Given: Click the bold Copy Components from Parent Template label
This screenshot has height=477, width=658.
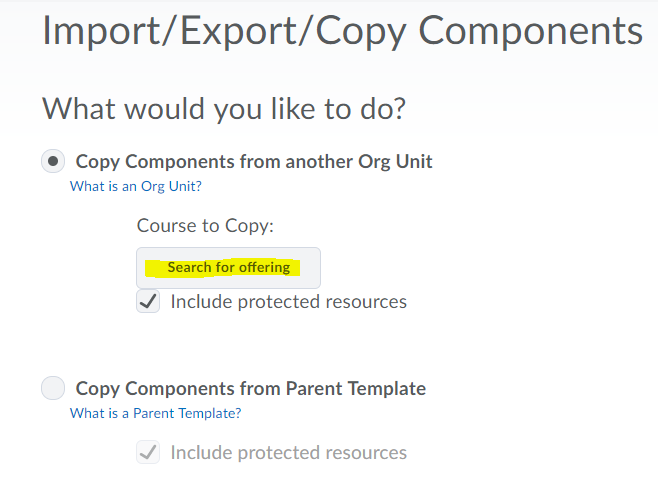Looking at the screenshot, I should pyautogui.click(x=251, y=388).
